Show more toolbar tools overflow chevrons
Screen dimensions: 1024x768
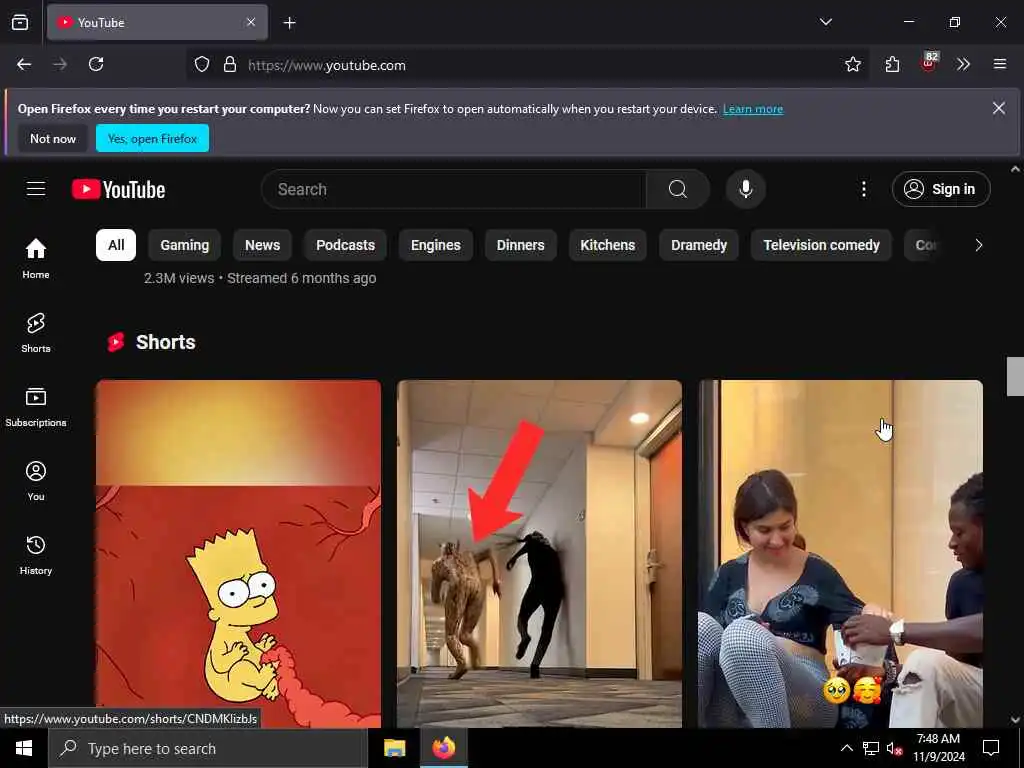tap(963, 64)
